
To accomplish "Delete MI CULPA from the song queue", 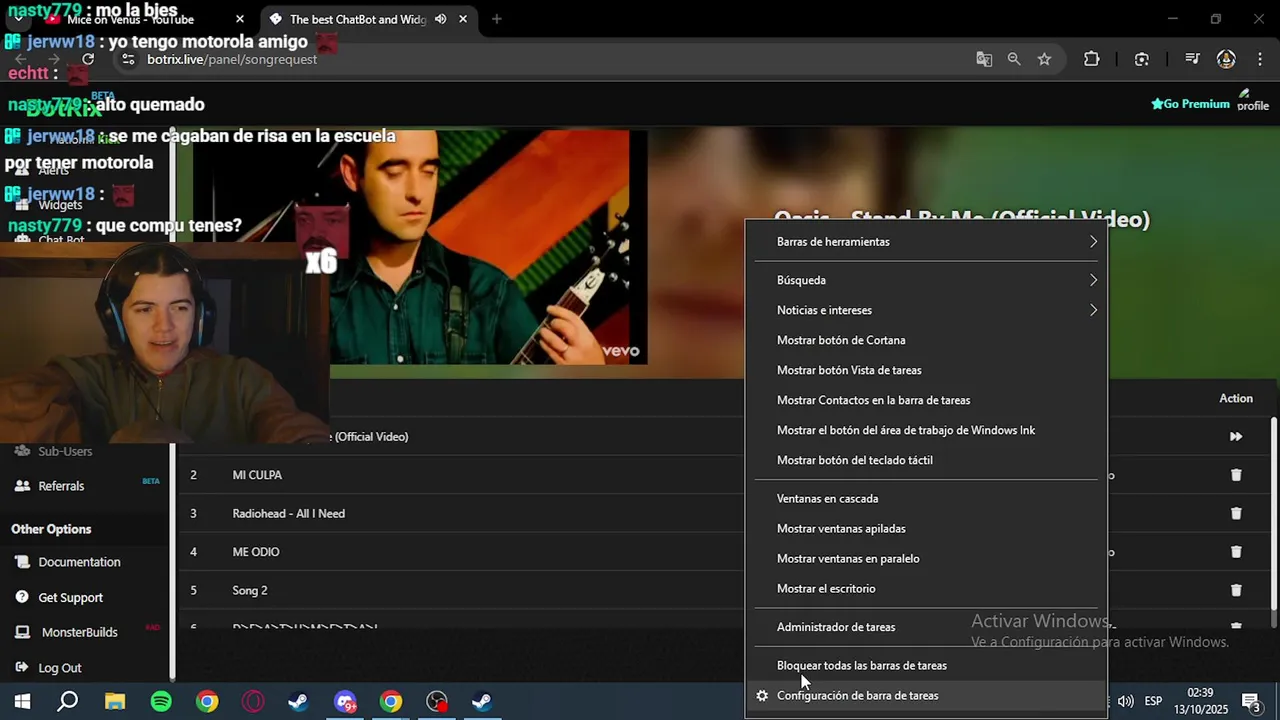I will (1236, 475).
